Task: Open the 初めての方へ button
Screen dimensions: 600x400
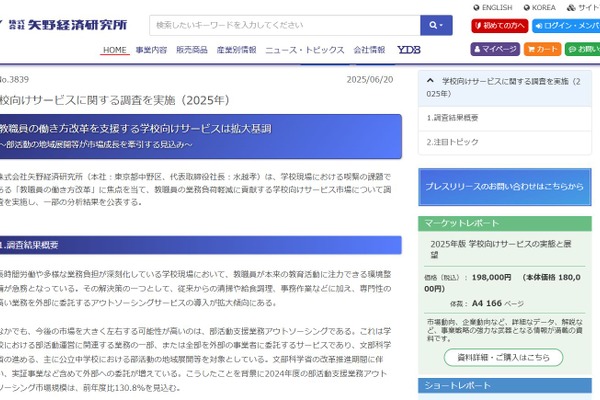Action: click(500, 26)
